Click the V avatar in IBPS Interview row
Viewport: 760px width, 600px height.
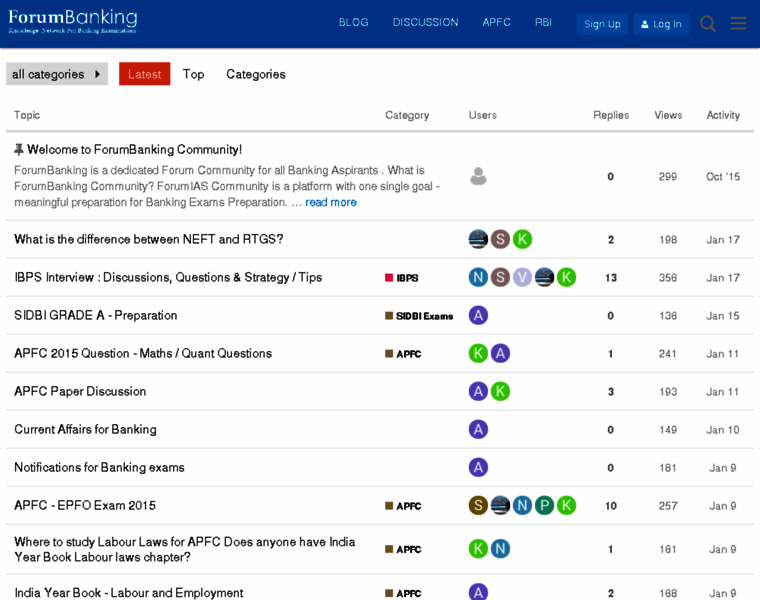tap(522, 277)
